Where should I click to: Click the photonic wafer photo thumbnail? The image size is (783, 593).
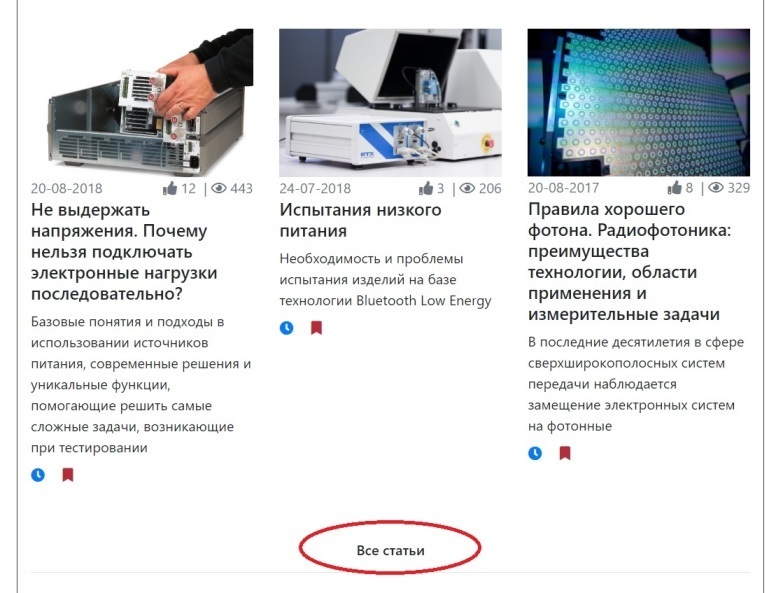point(639,102)
